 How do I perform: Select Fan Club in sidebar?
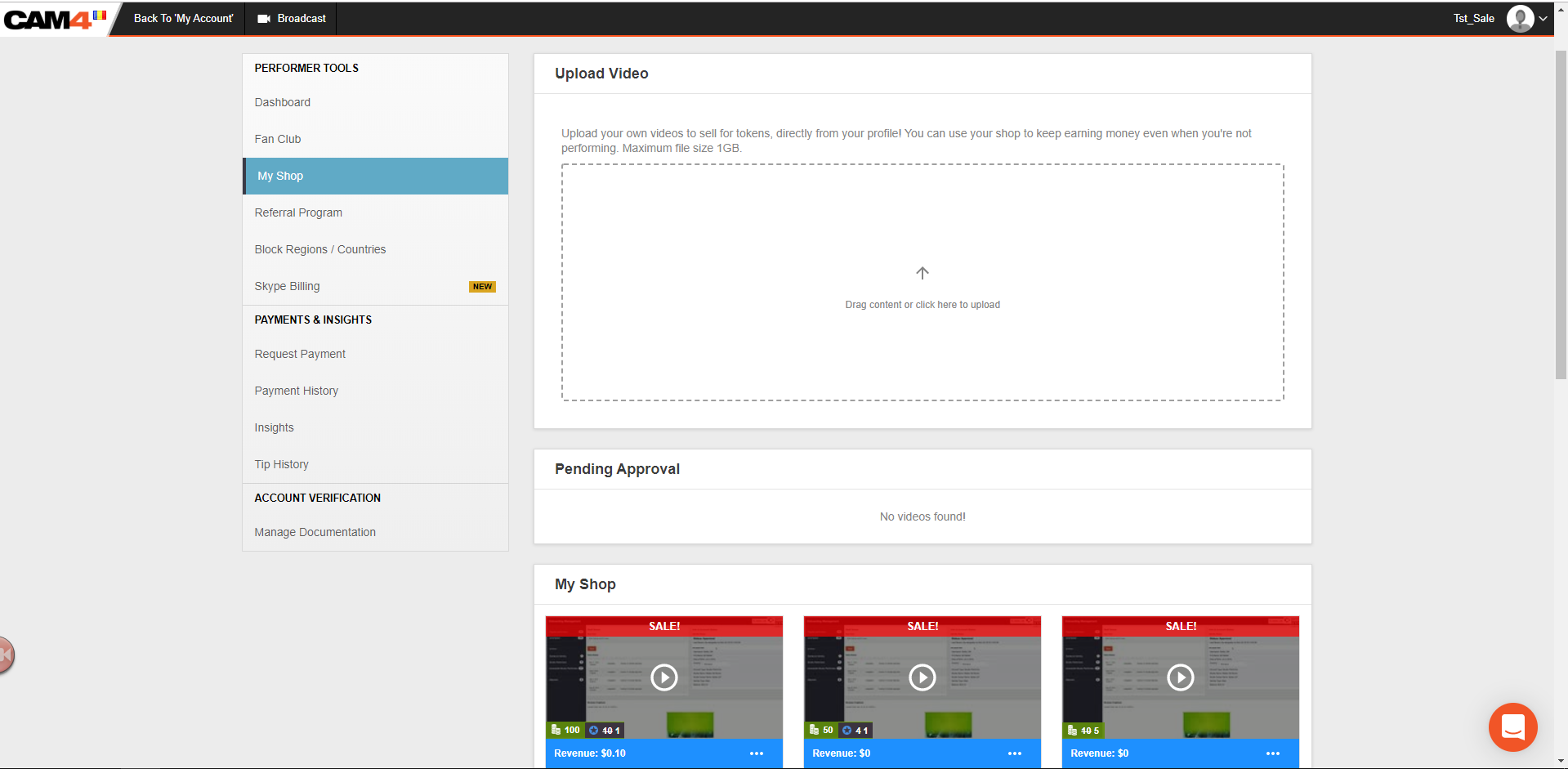[x=278, y=139]
